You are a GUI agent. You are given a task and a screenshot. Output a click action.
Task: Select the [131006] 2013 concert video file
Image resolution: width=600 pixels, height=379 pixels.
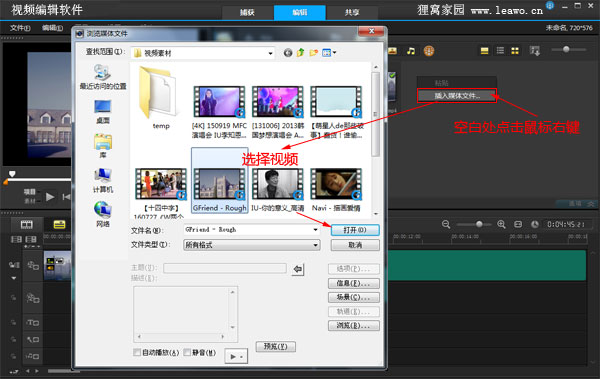click(x=277, y=112)
